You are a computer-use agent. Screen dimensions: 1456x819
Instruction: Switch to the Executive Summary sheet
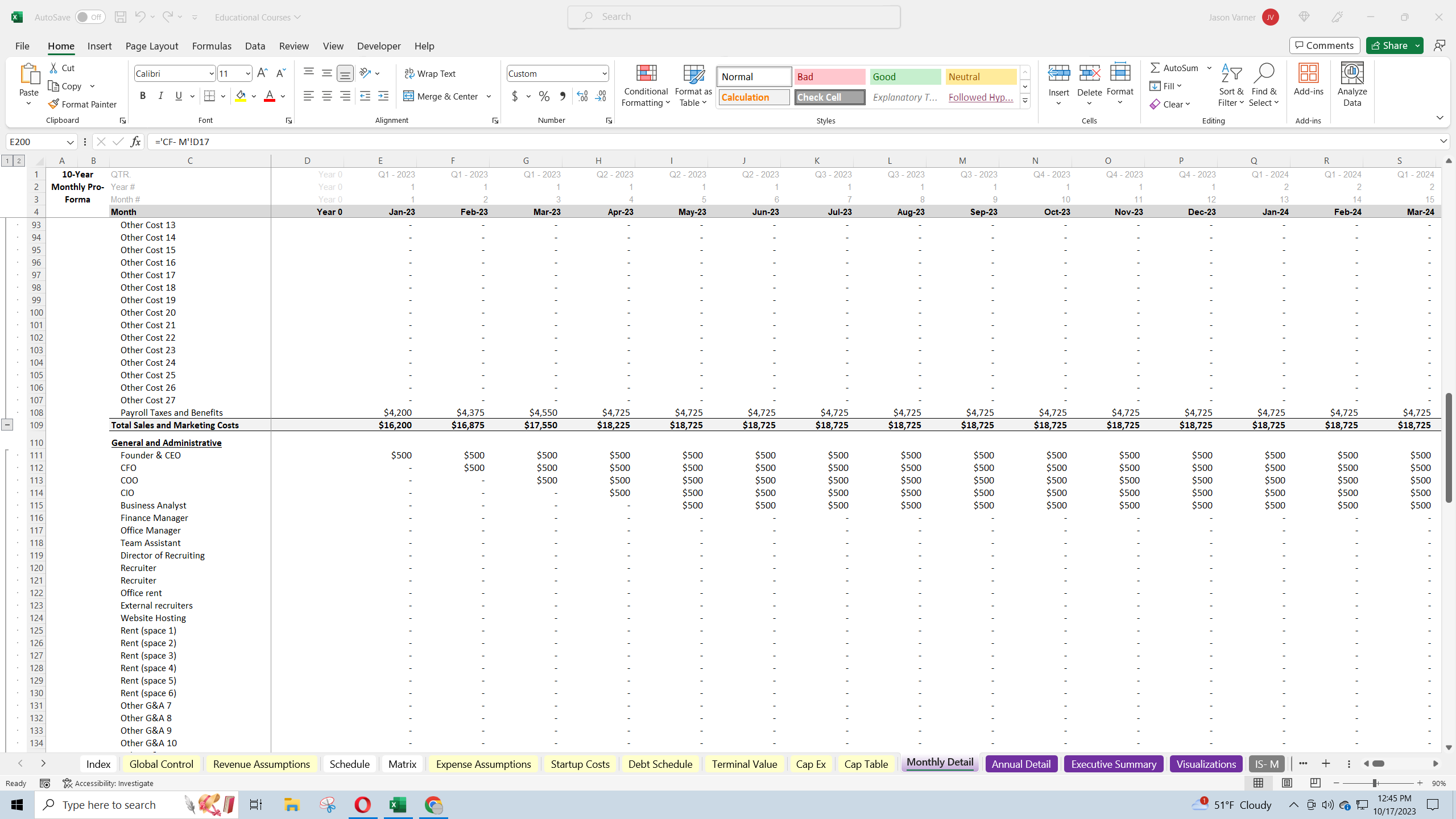click(x=1113, y=764)
